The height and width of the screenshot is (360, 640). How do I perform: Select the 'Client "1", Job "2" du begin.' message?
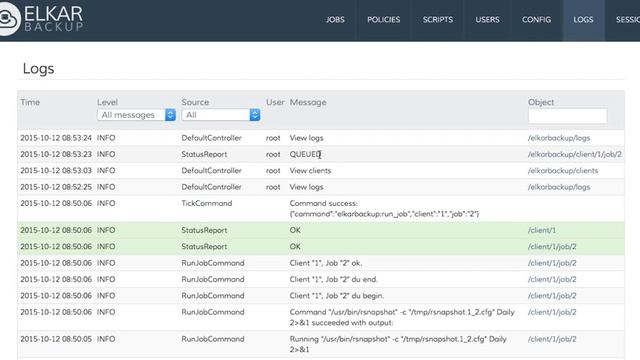pos(337,296)
